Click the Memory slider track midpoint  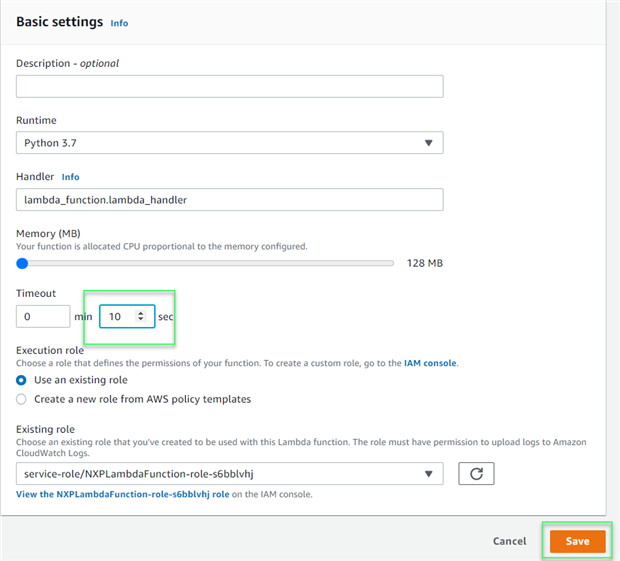pyautogui.click(x=208, y=263)
